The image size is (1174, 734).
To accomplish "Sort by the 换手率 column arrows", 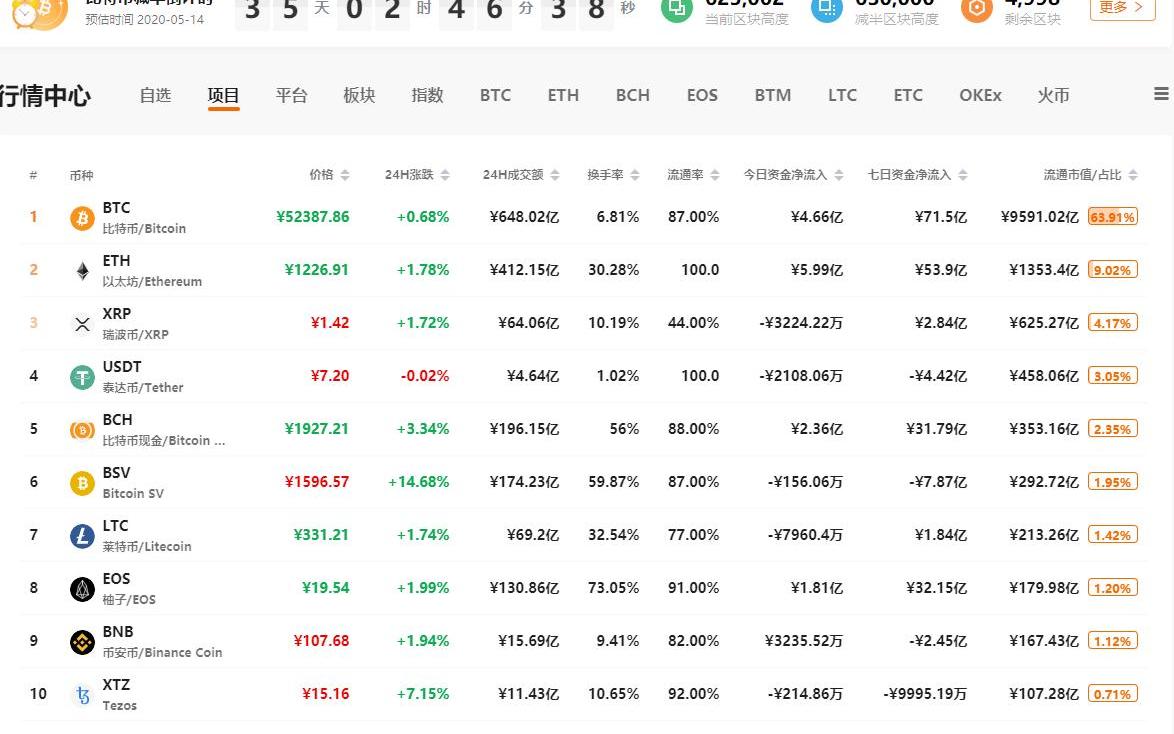I will pos(635,175).
